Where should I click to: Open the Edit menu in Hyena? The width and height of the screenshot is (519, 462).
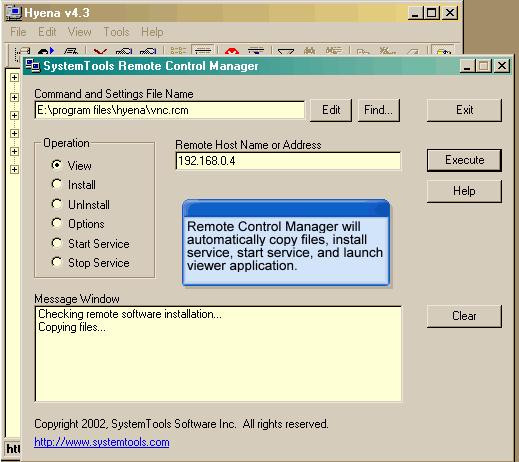coord(47,32)
